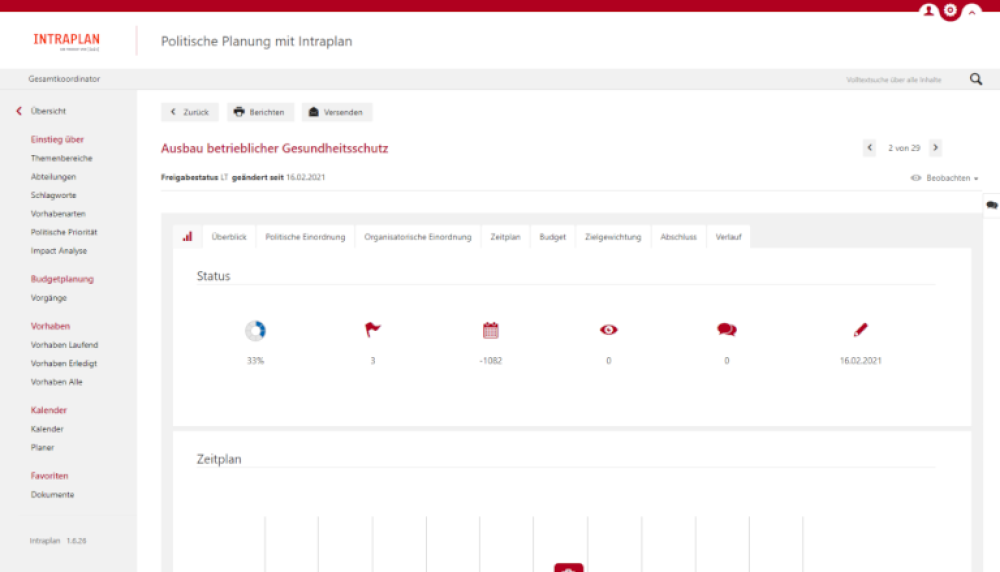Click the search magnifier icon

tap(976, 79)
